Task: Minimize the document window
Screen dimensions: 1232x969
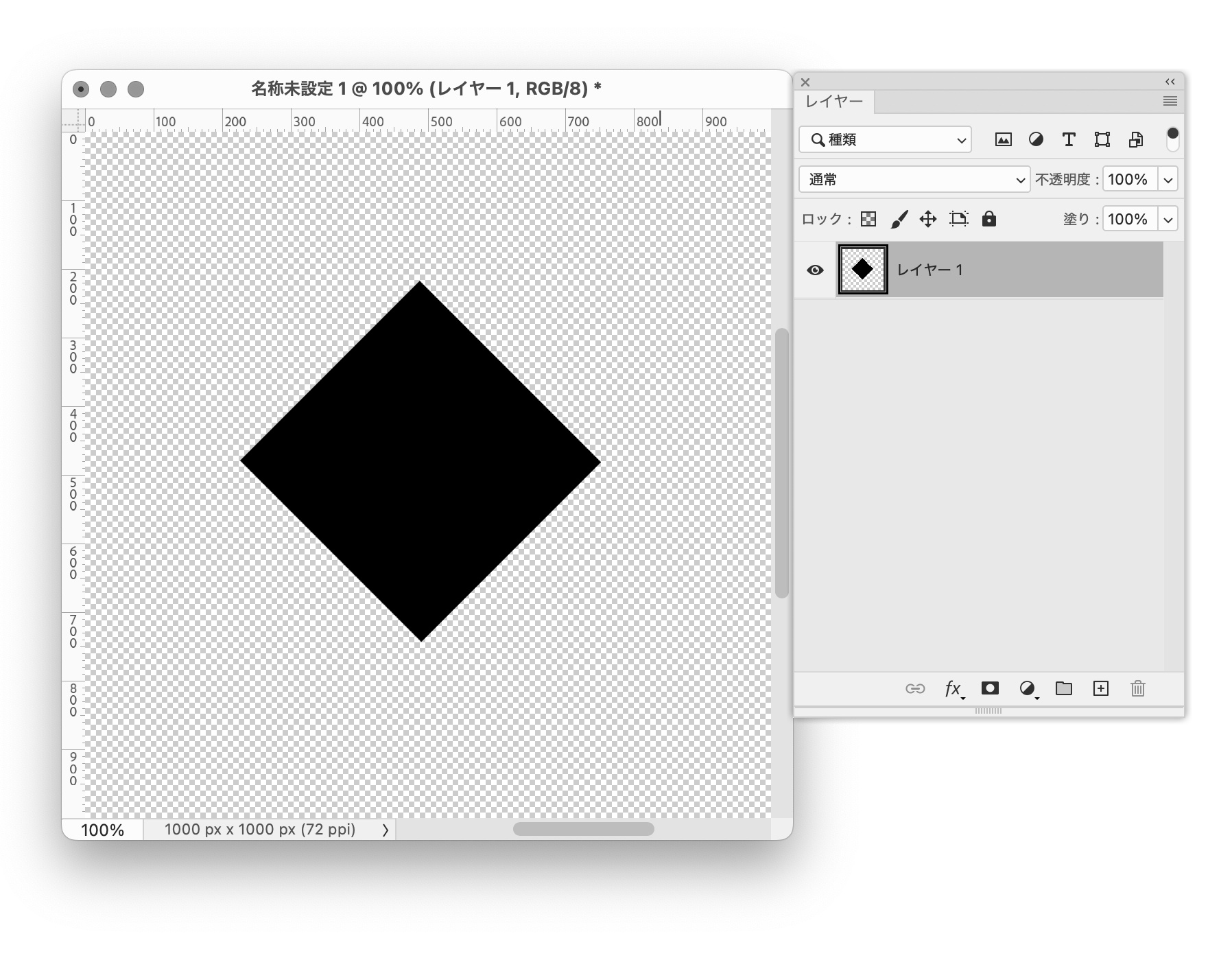Action: 108,89
